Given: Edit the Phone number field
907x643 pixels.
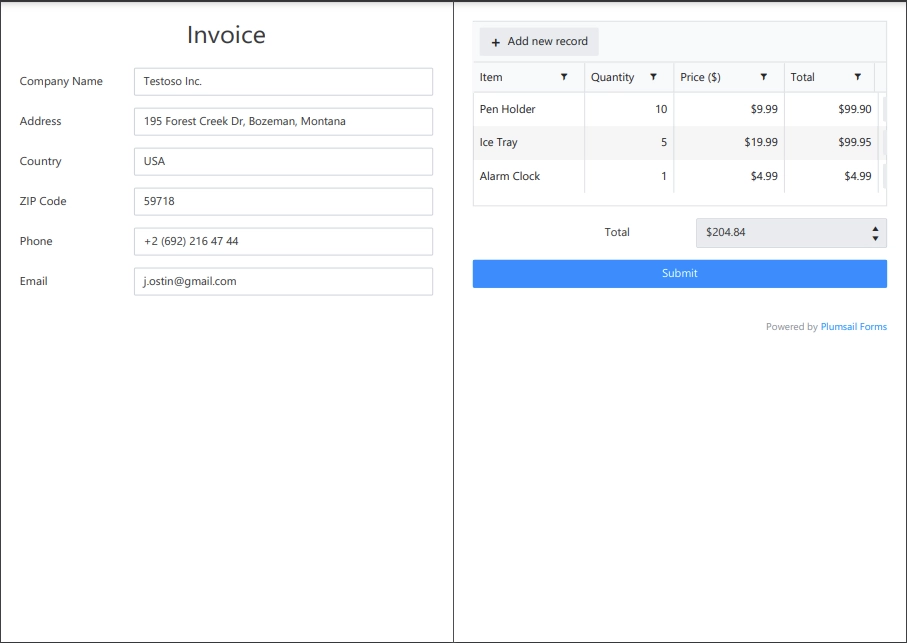Looking at the screenshot, I should (x=283, y=241).
